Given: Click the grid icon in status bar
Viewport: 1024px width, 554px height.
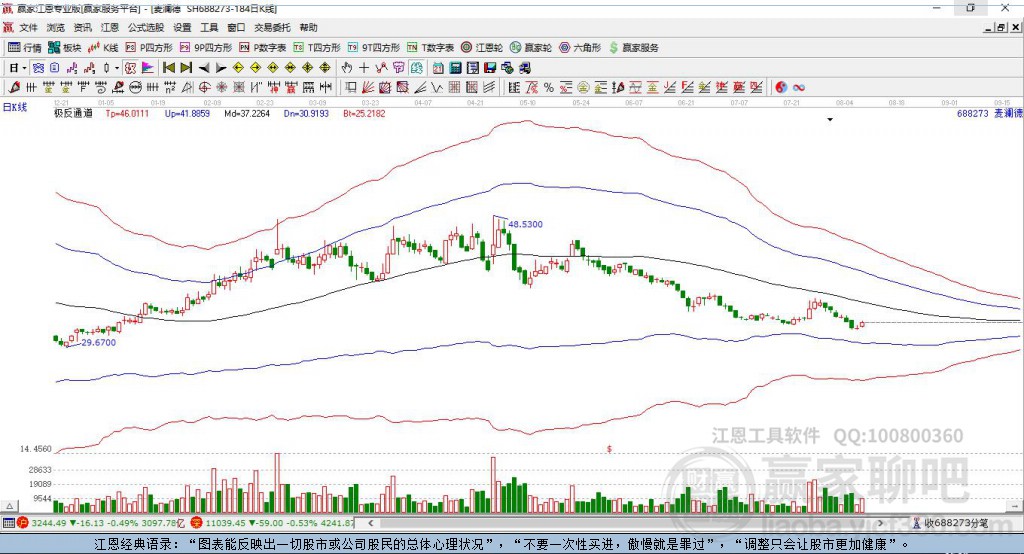Looking at the screenshot, I should [x=8, y=523].
